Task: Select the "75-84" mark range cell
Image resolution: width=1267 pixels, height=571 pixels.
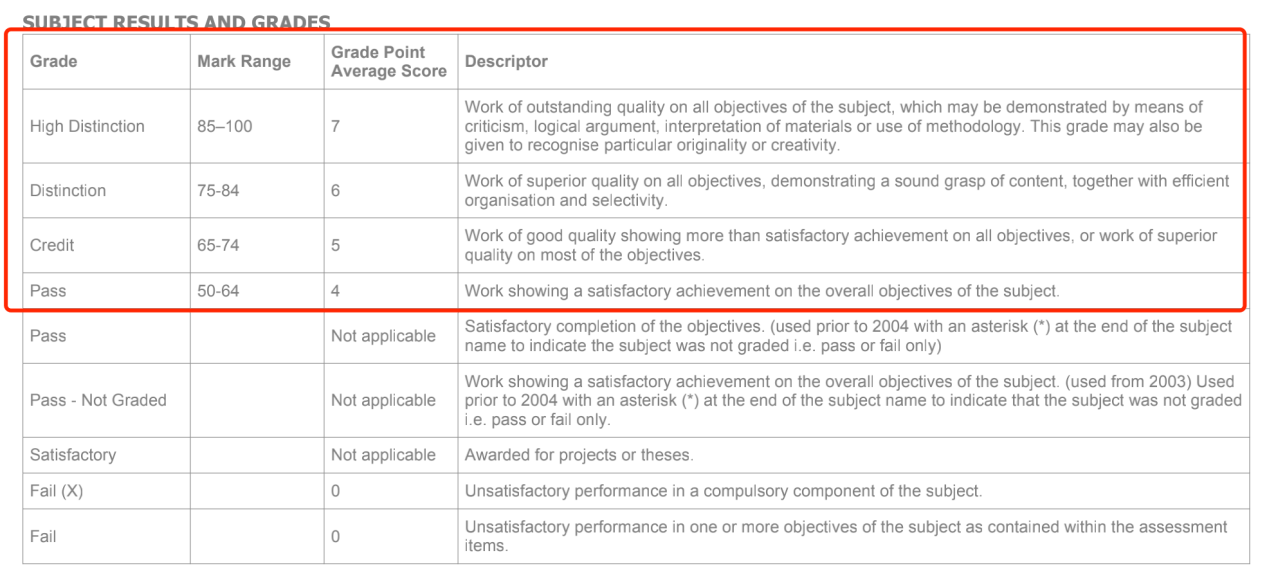Action: click(218, 190)
